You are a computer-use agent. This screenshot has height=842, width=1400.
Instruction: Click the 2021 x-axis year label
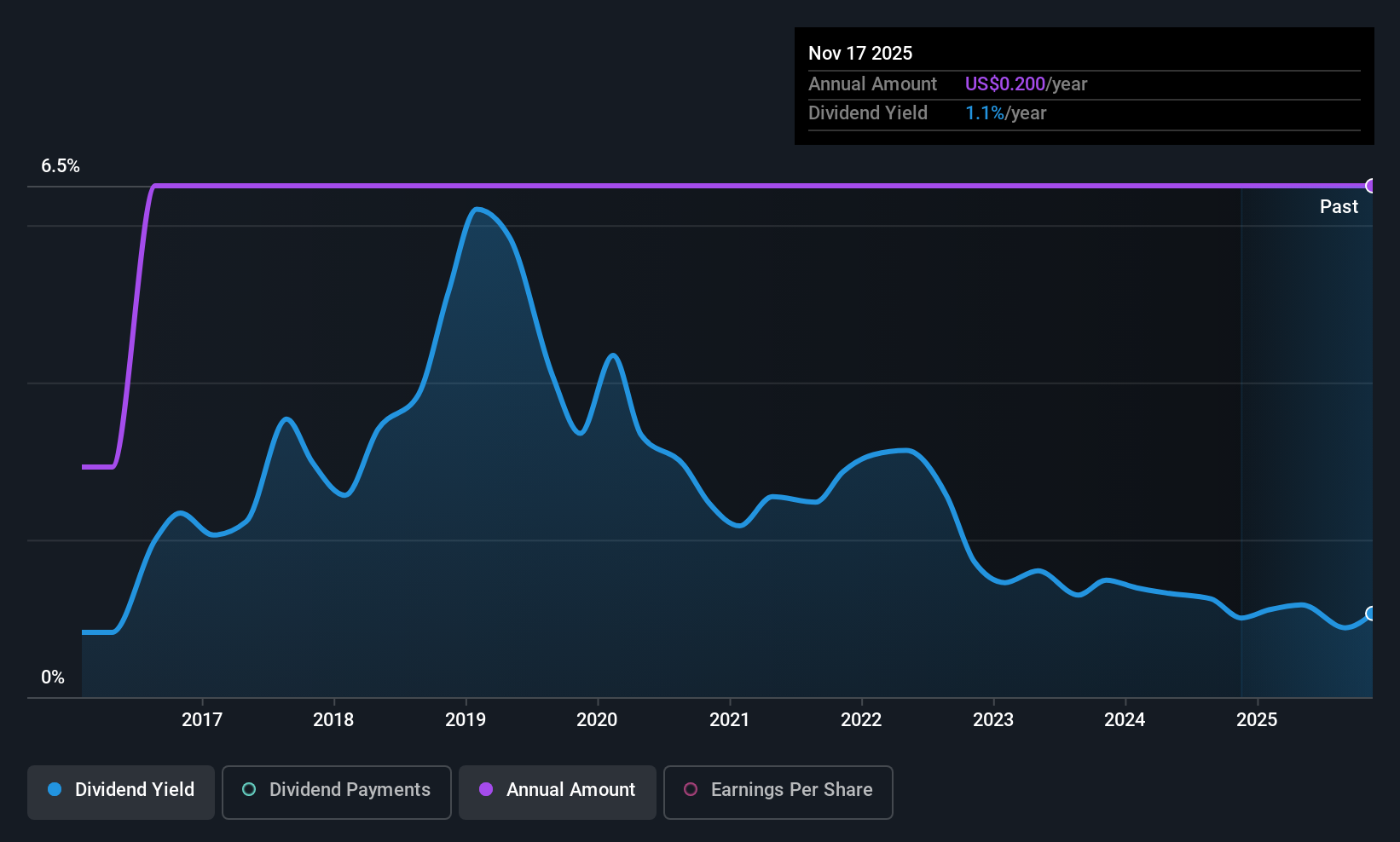729,719
